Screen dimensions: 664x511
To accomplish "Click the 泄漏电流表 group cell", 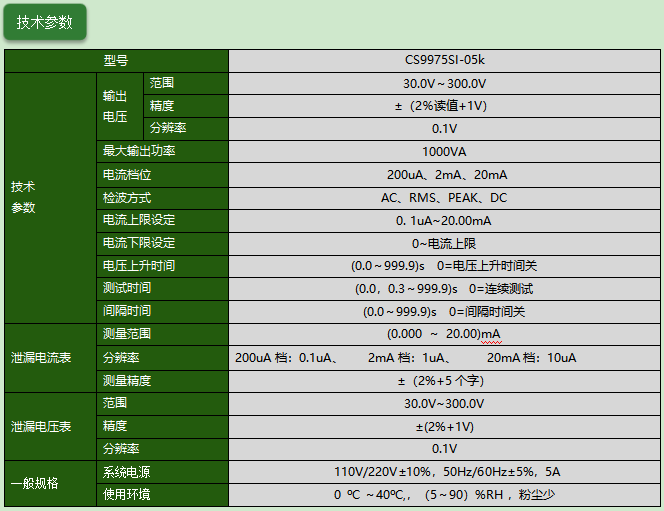I will pyautogui.click(x=50, y=358).
